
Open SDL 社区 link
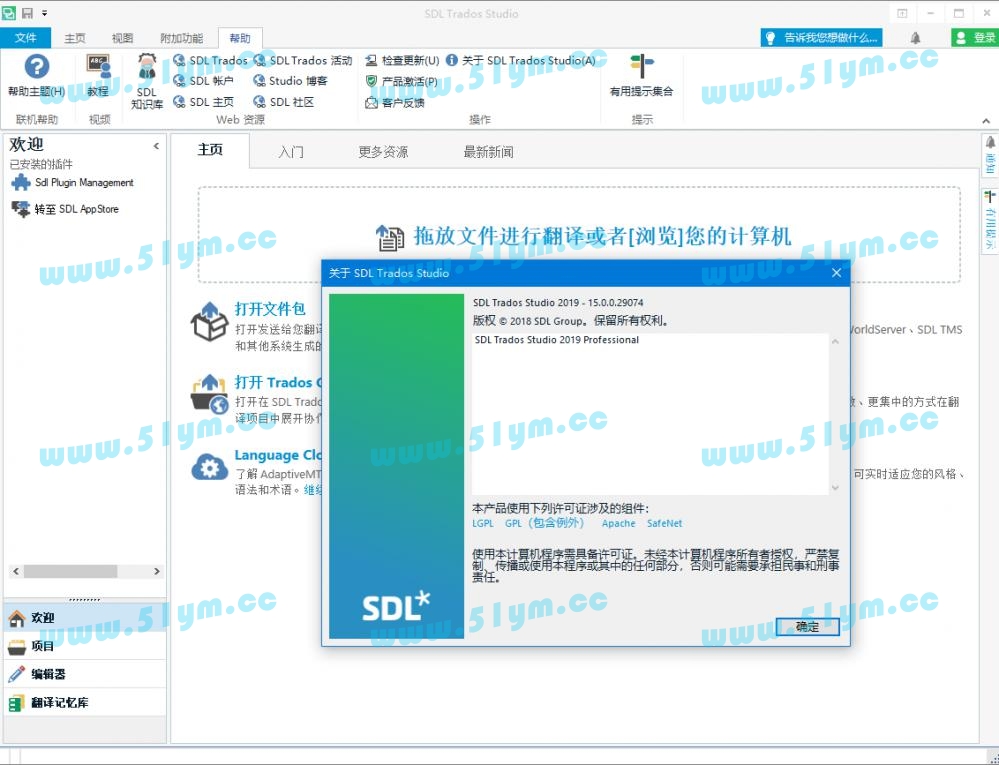tap(284, 102)
